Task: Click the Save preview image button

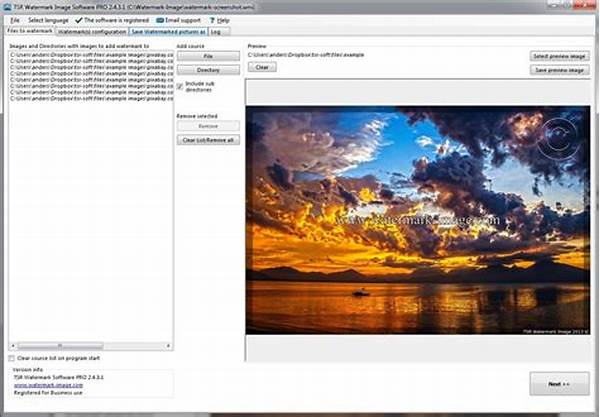Action: 559,70
